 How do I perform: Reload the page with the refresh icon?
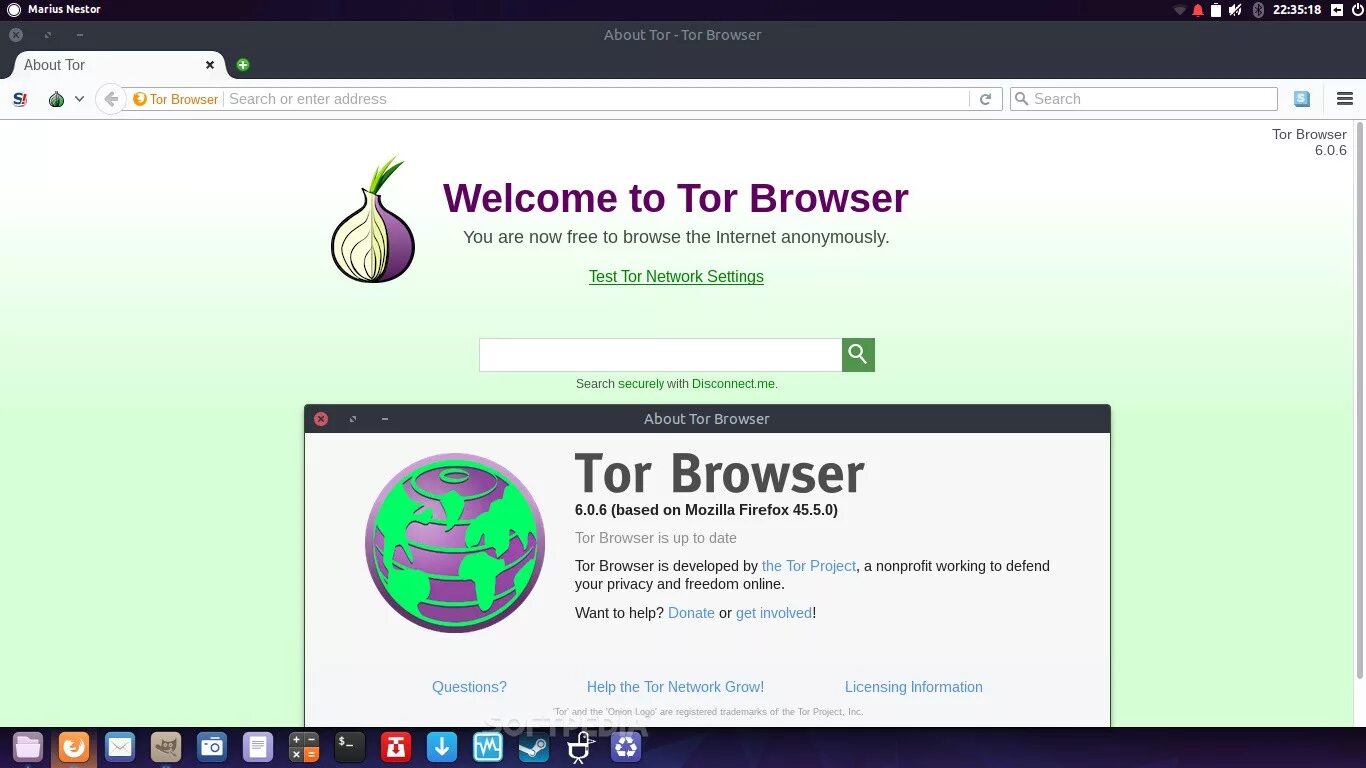click(985, 99)
